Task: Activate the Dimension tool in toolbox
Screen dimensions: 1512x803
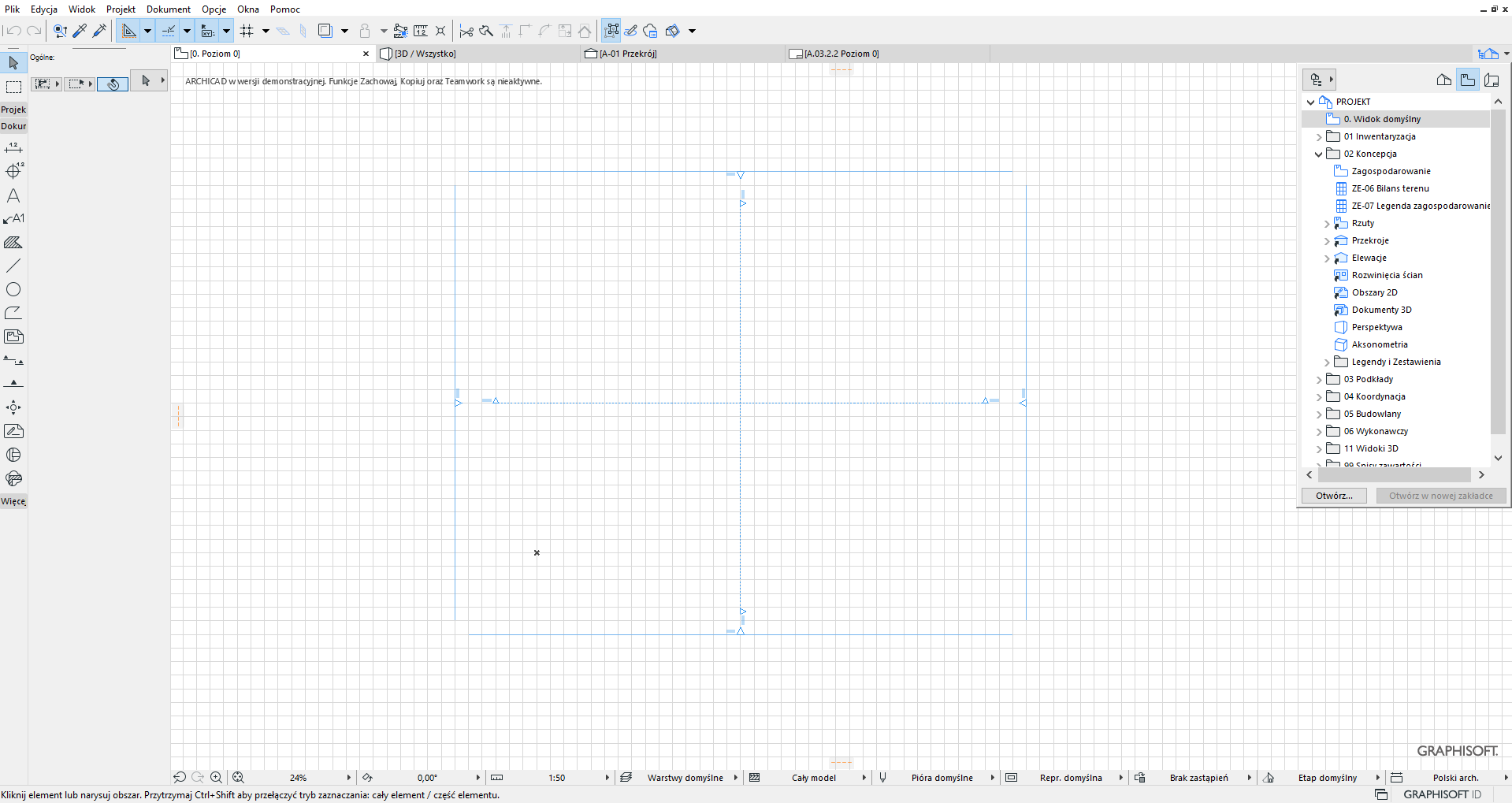Action: (x=13, y=148)
